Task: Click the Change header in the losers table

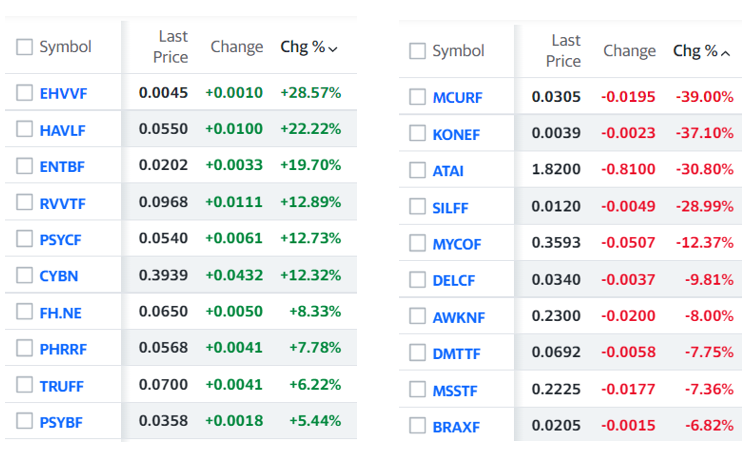Action: [629, 51]
